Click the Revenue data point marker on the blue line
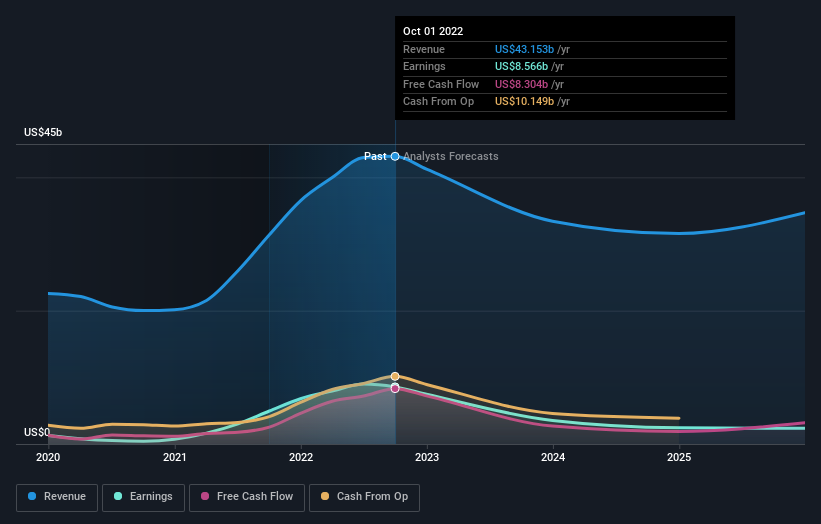Image resolution: width=821 pixels, height=524 pixels. click(x=395, y=156)
